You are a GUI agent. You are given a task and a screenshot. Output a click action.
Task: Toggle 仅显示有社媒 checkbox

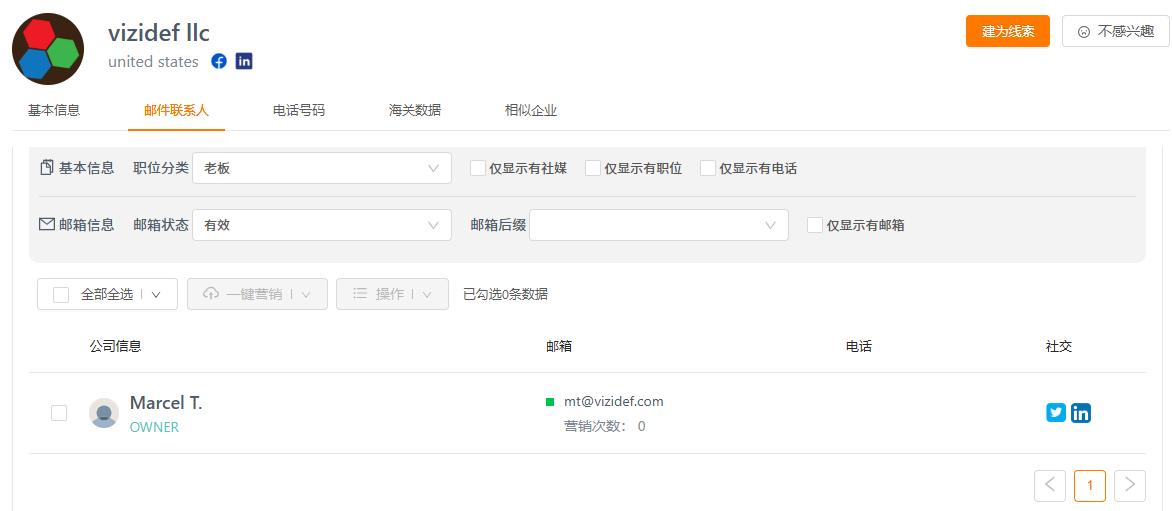click(478, 168)
